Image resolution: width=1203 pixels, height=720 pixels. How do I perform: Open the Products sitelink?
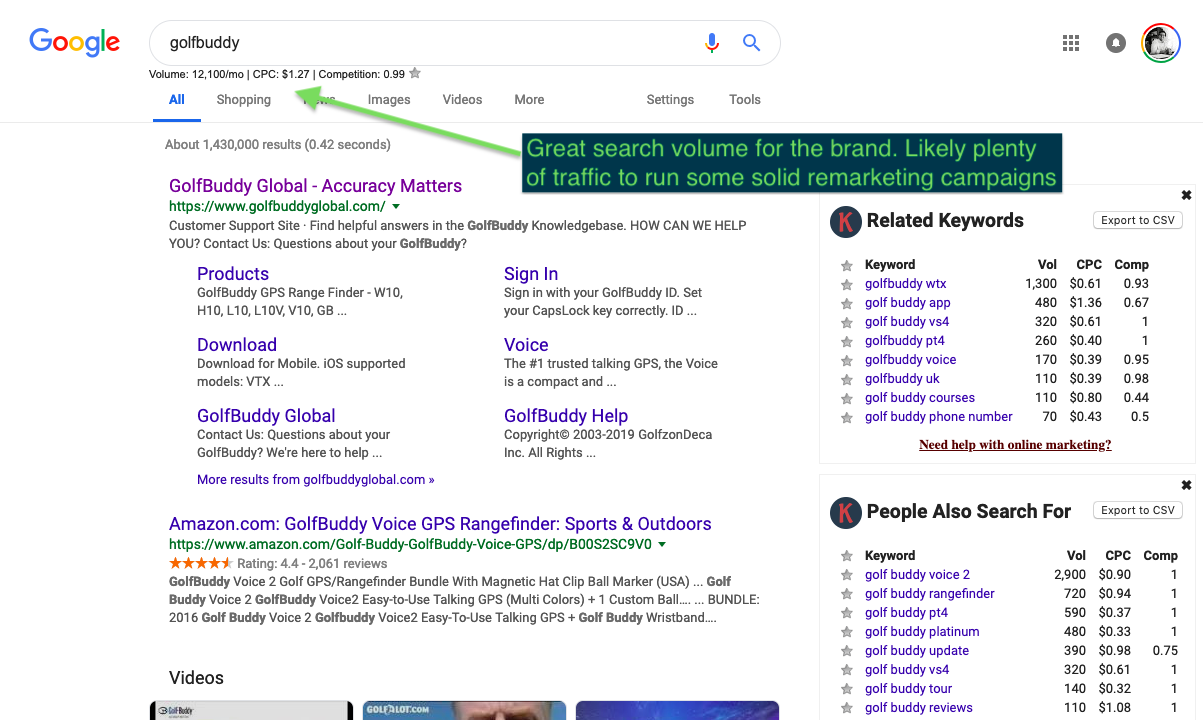pos(233,274)
